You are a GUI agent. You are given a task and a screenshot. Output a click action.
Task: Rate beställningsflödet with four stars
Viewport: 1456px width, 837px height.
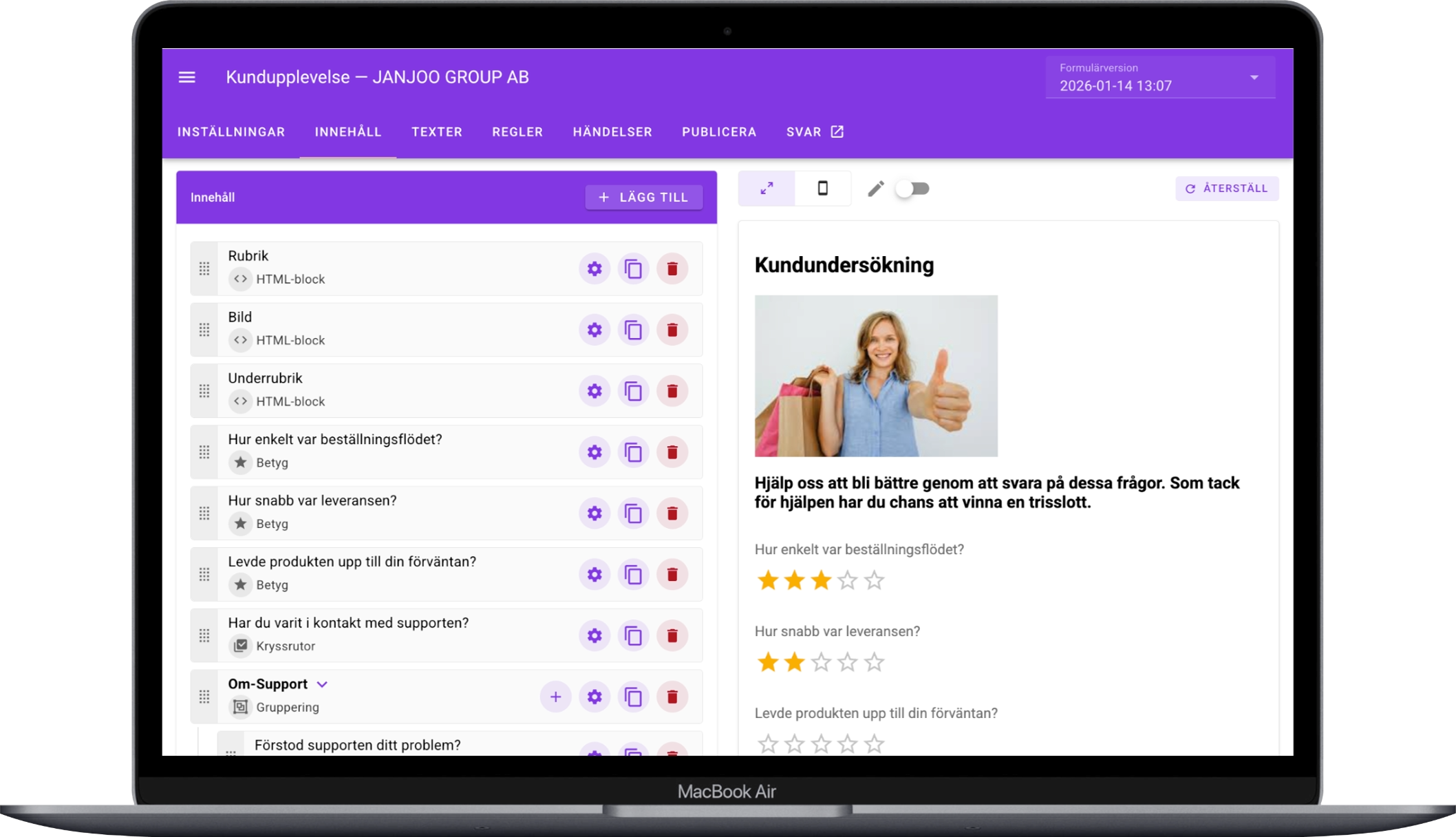[847, 580]
